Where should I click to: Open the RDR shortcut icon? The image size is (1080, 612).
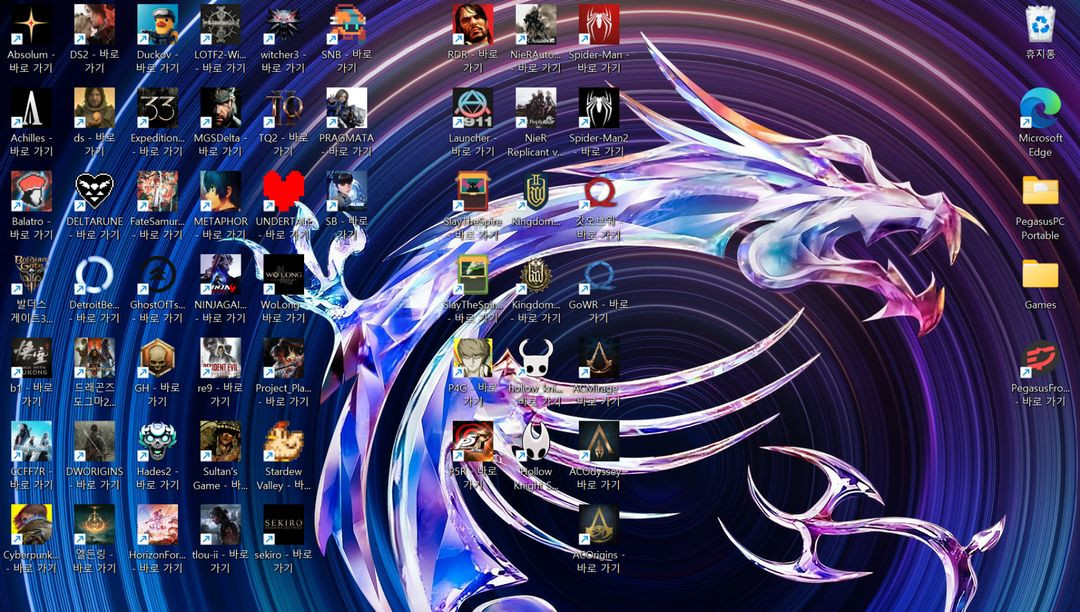click(472, 25)
